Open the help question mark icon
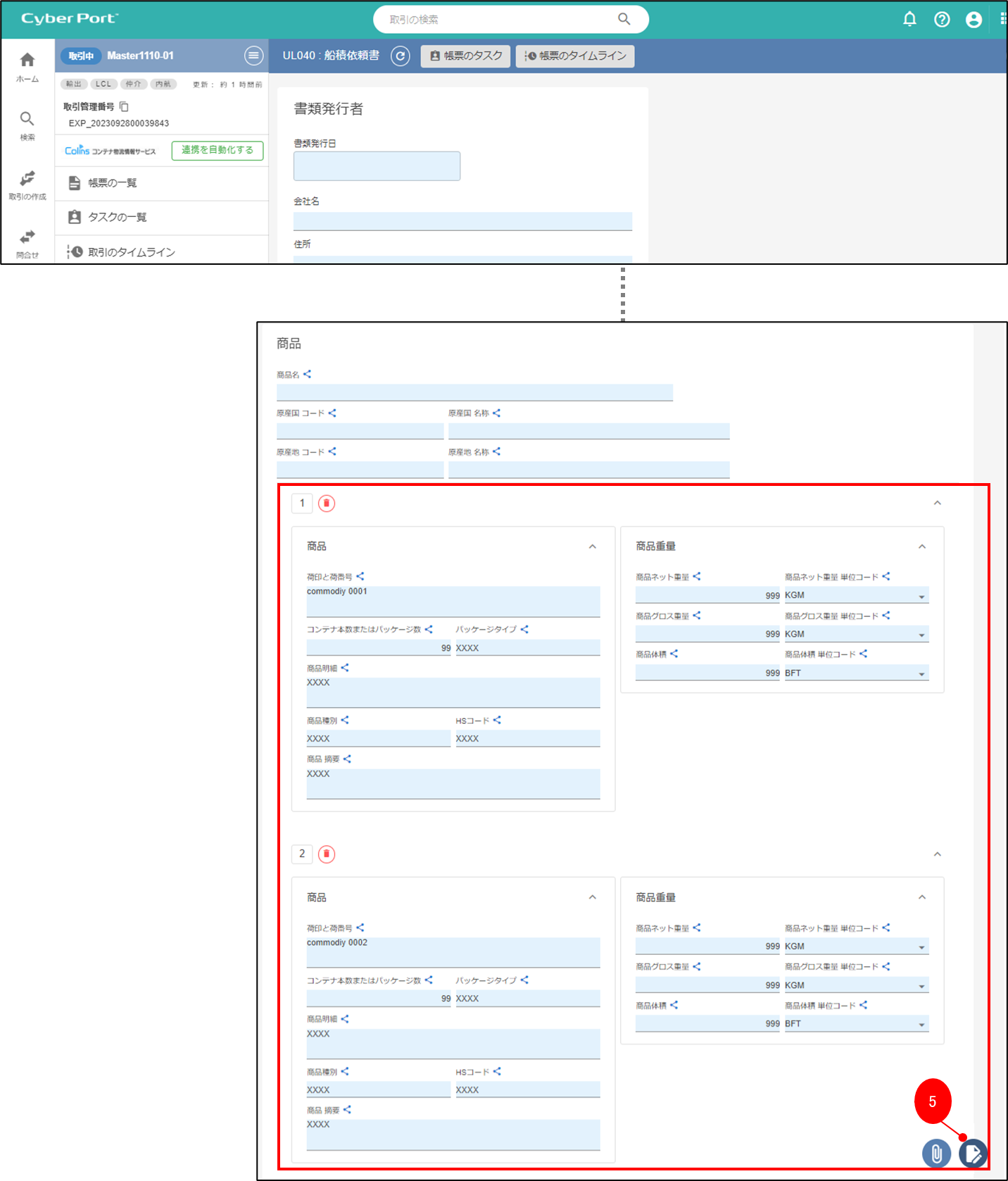 pos(942,20)
